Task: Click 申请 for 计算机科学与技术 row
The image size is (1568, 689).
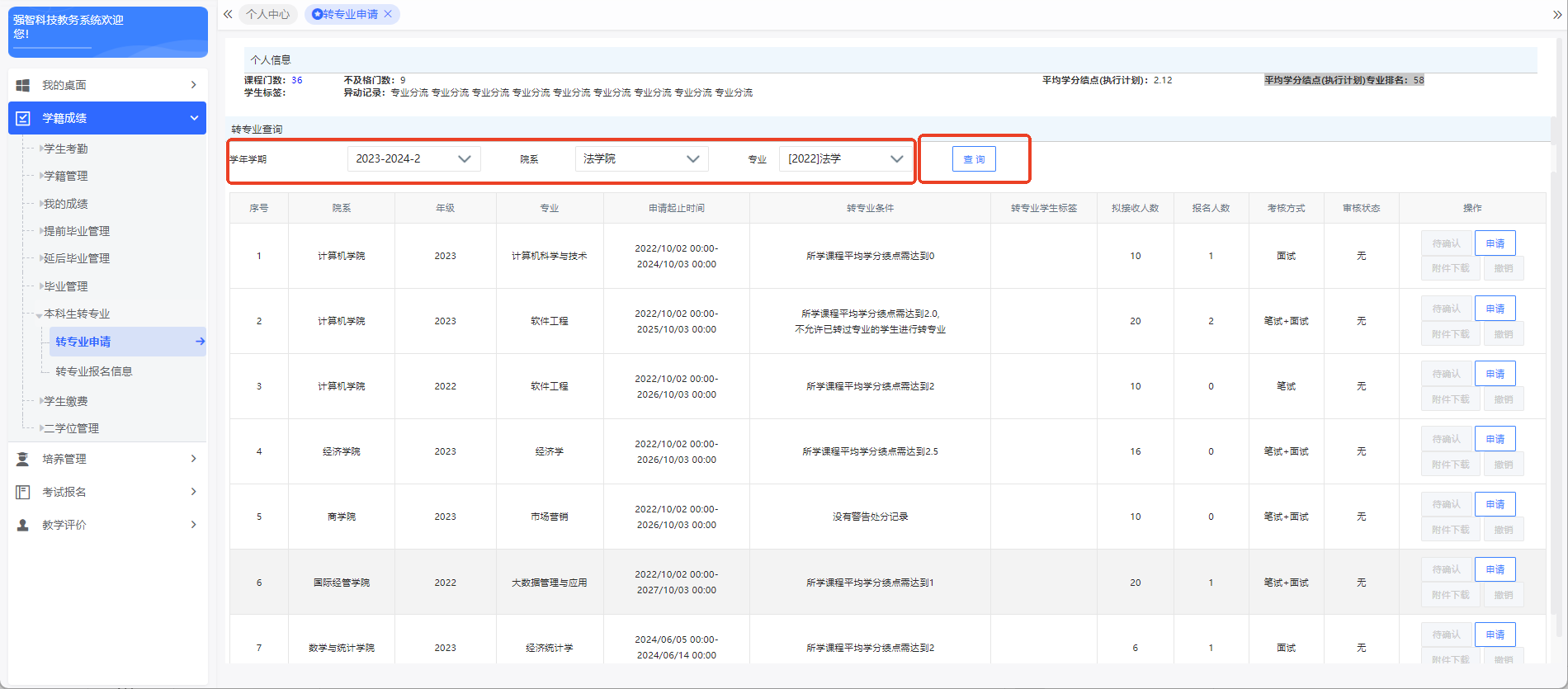Action: 1495,243
